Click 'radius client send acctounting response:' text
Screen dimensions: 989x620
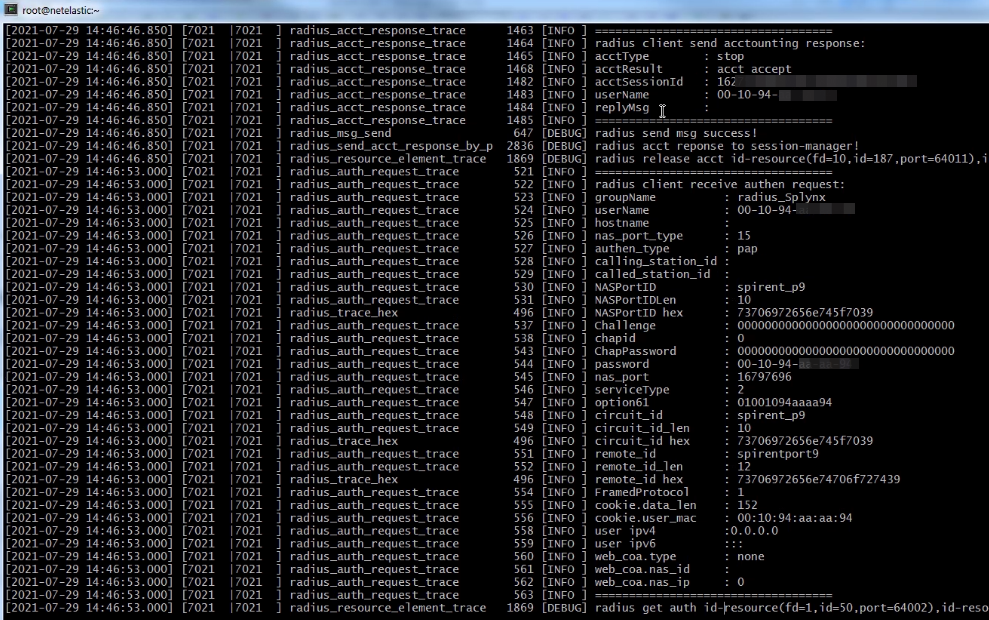click(730, 44)
